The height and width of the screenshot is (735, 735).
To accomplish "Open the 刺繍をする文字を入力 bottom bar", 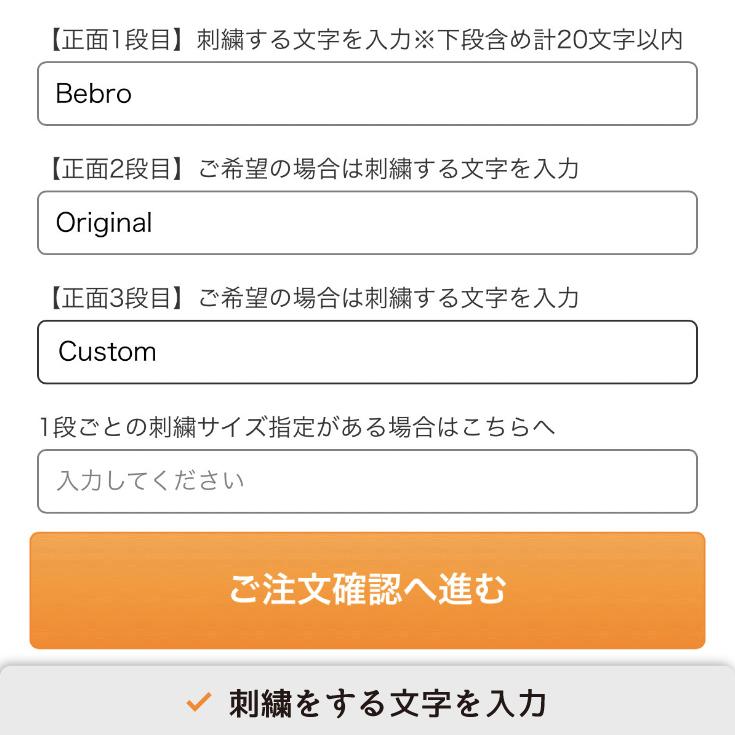I will [x=367, y=703].
